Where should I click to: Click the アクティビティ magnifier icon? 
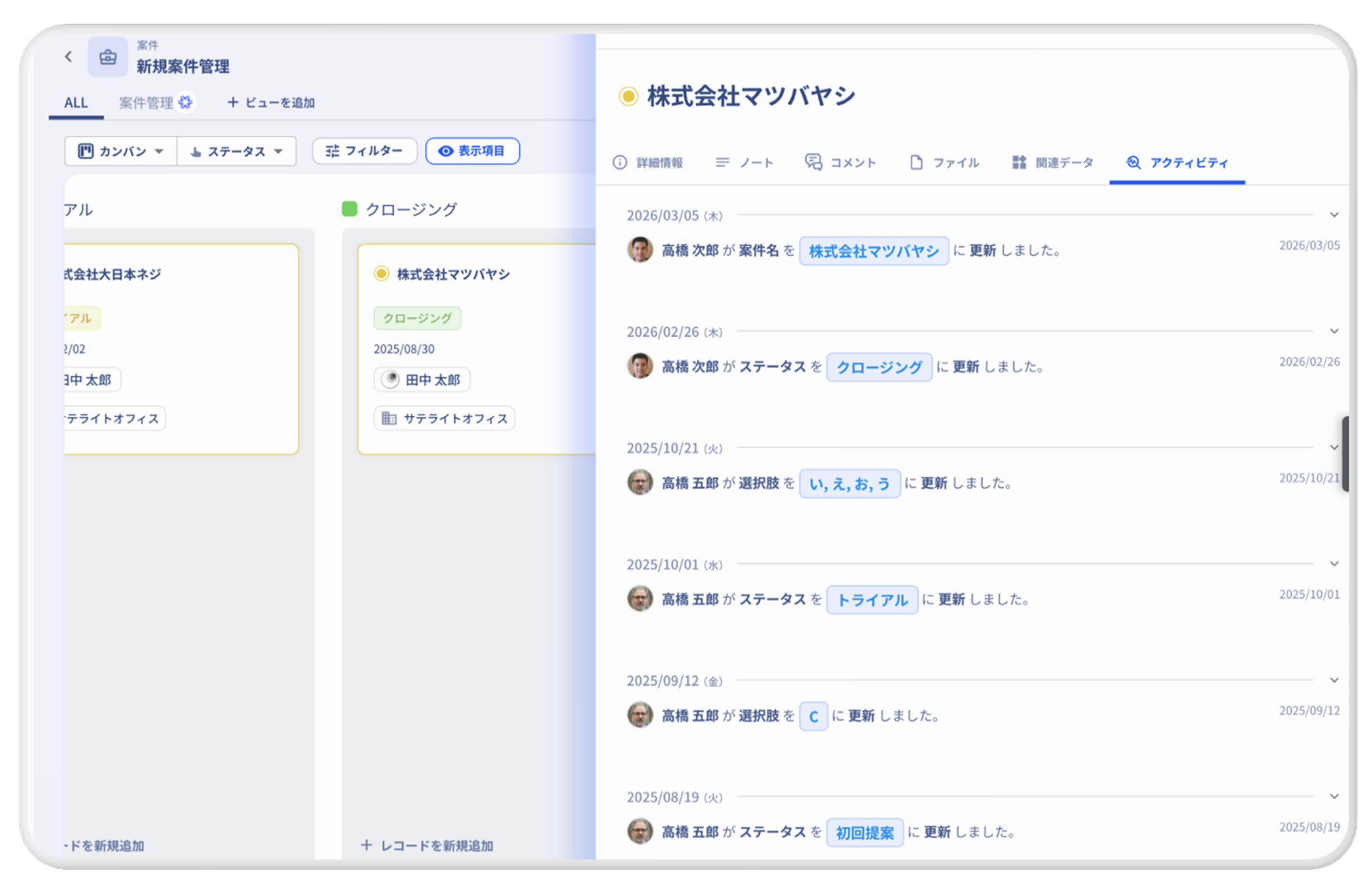(1134, 163)
